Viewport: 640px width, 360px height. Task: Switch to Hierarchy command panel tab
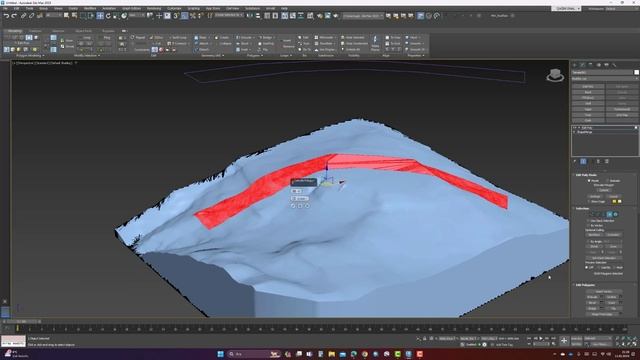[591, 65]
